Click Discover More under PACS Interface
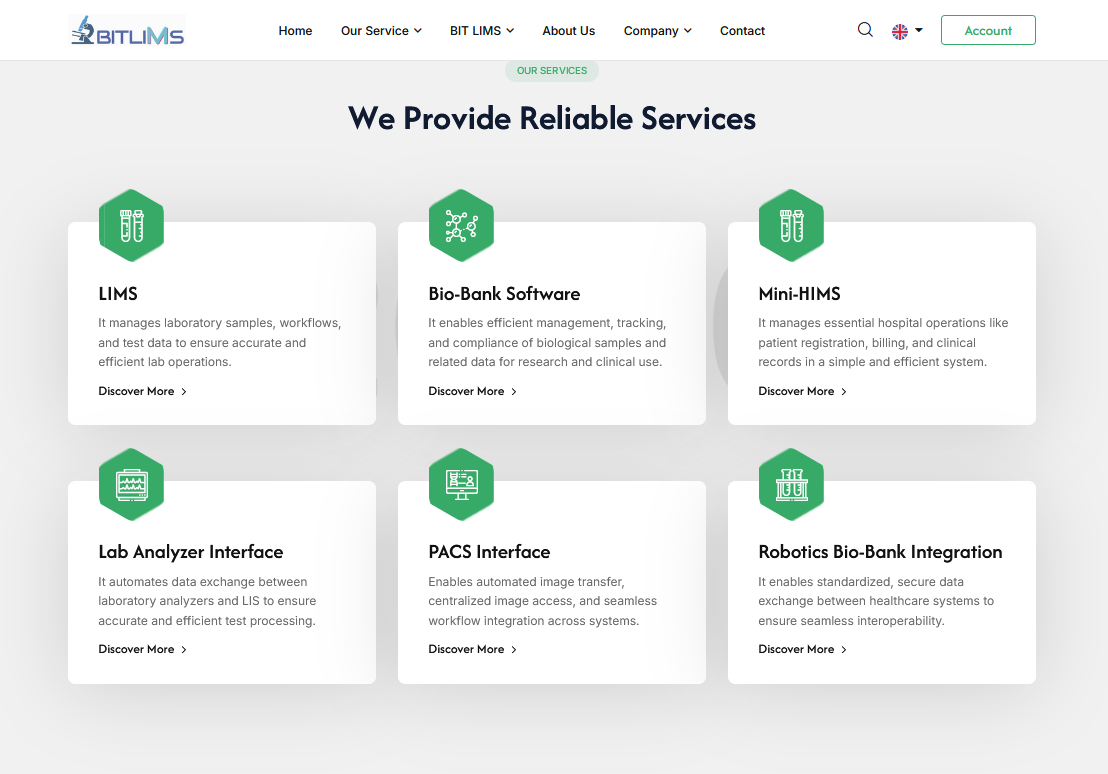This screenshot has width=1108, height=774. (x=472, y=649)
